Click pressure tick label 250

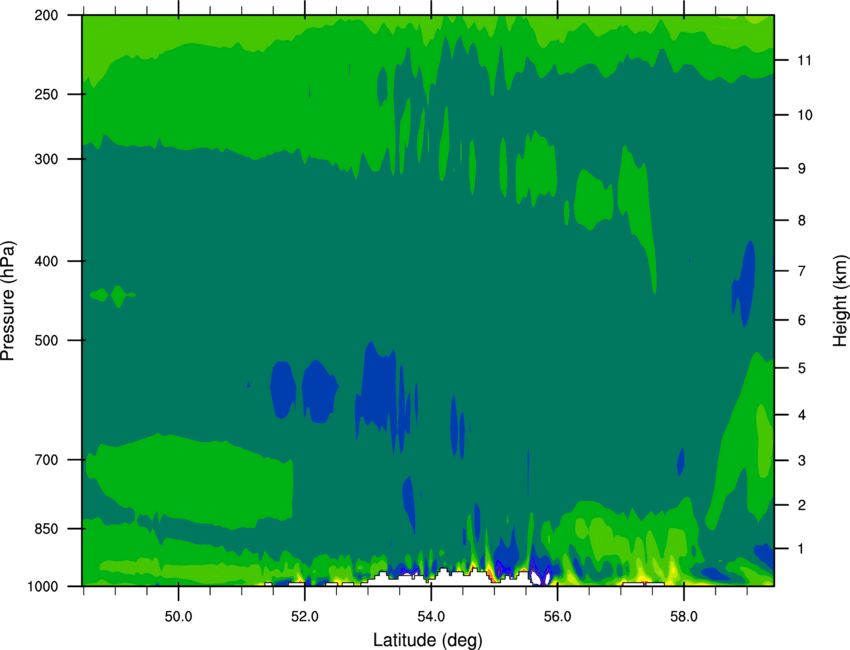point(46,94)
